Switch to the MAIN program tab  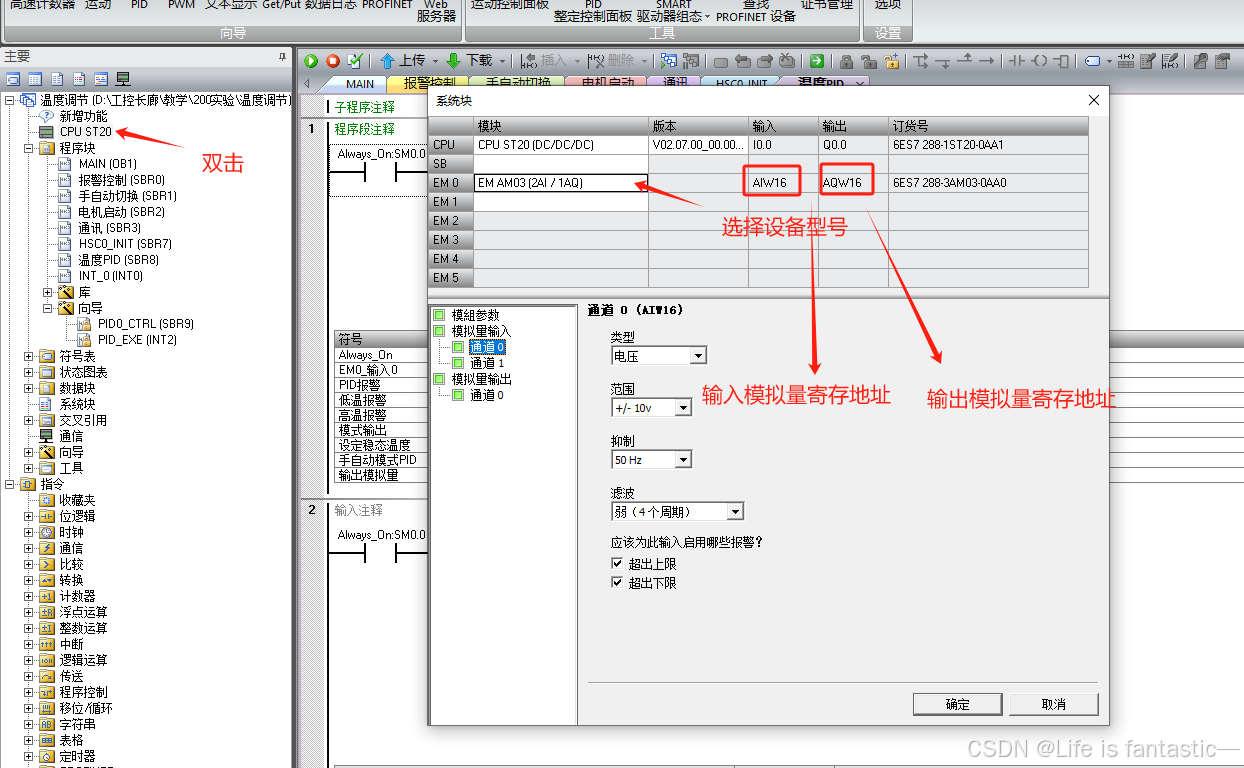(360, 84)
